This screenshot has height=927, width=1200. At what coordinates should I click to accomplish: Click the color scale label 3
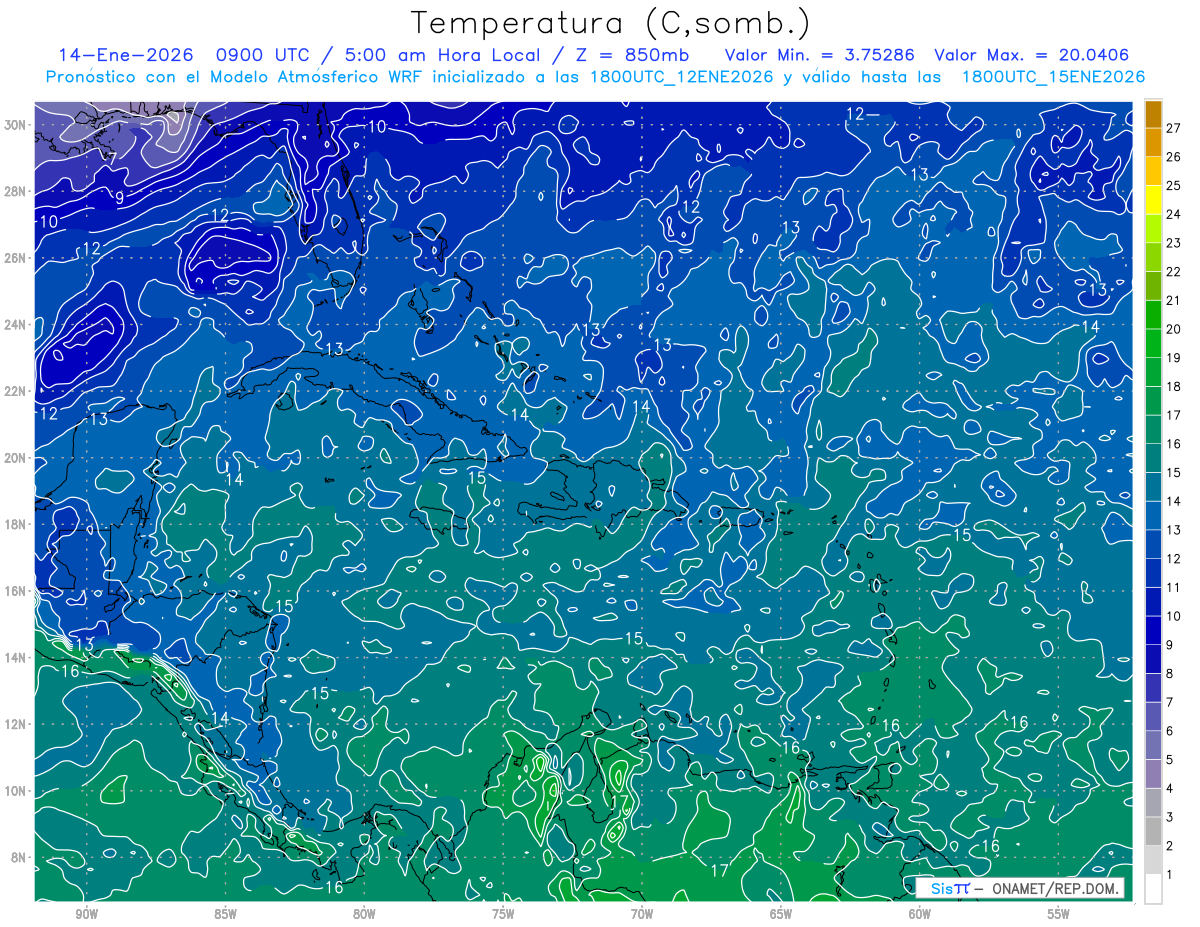click(1169, 817)
